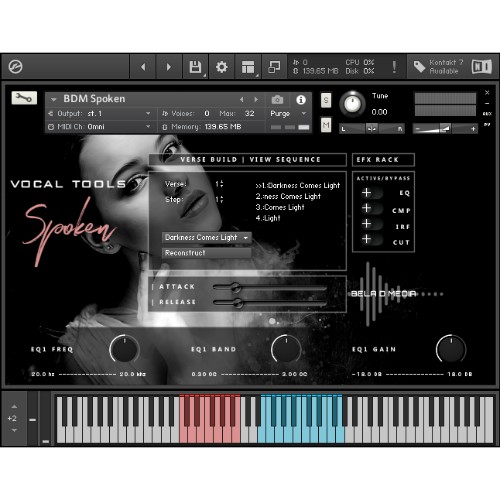
Task: Click the pan L/R slider
Action: point(372,129)
